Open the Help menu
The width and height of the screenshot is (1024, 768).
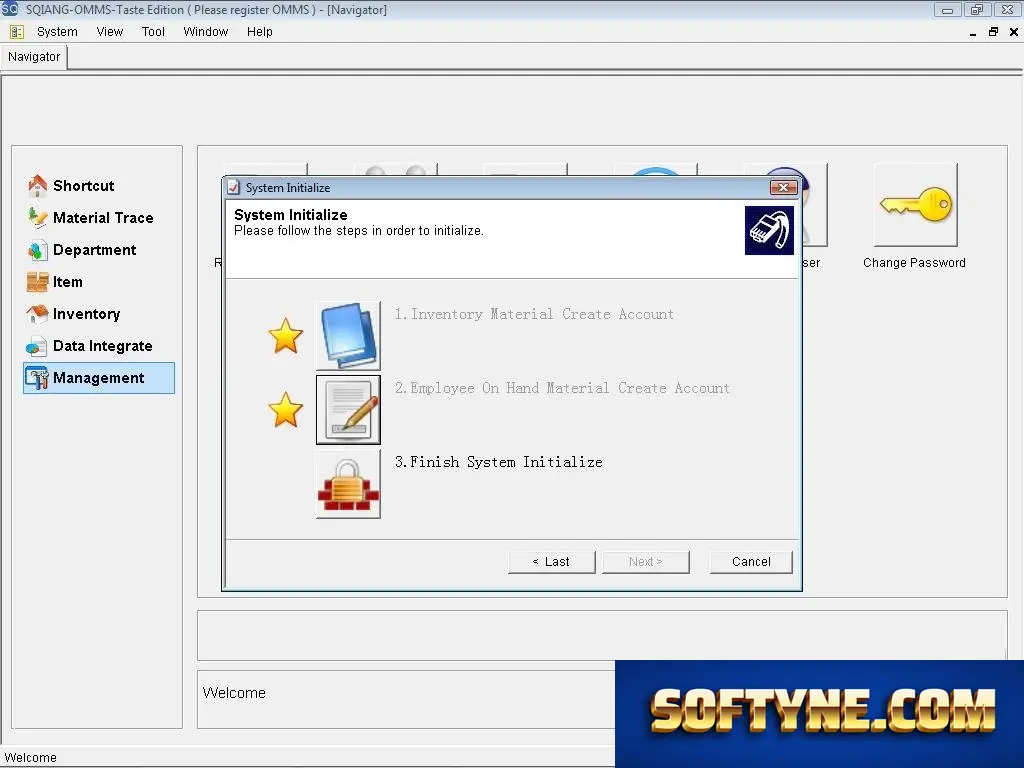259,31
